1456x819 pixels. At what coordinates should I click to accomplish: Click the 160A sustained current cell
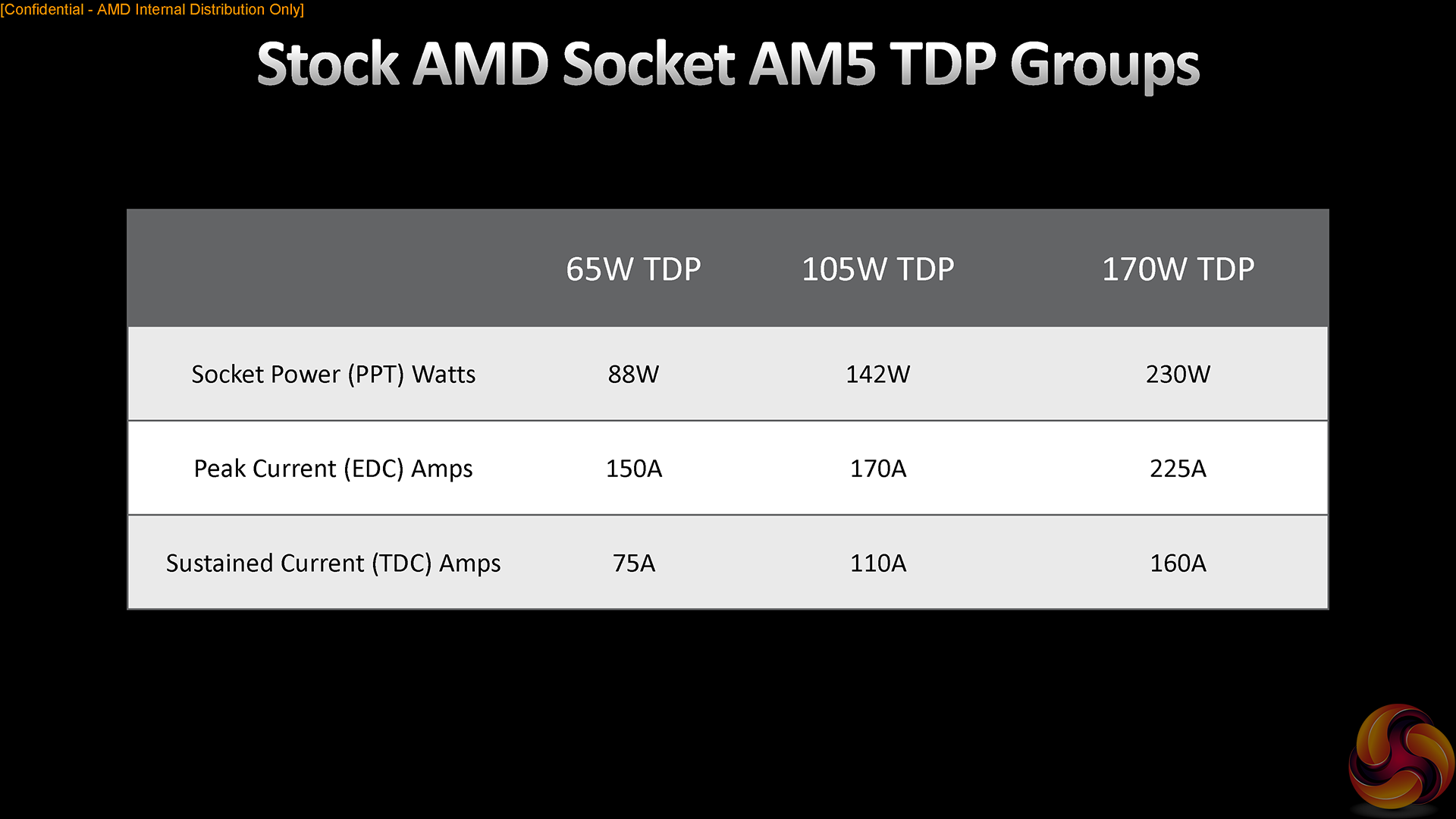(x=1178, y=563)
